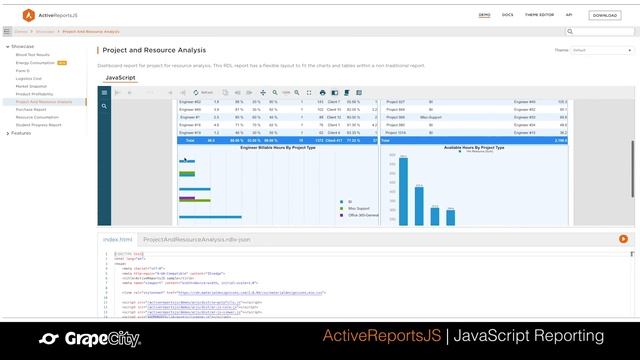Go to previous page in viewer toolbar
The width and height of the screenshot is (640, 360).
tap(130, 93)
